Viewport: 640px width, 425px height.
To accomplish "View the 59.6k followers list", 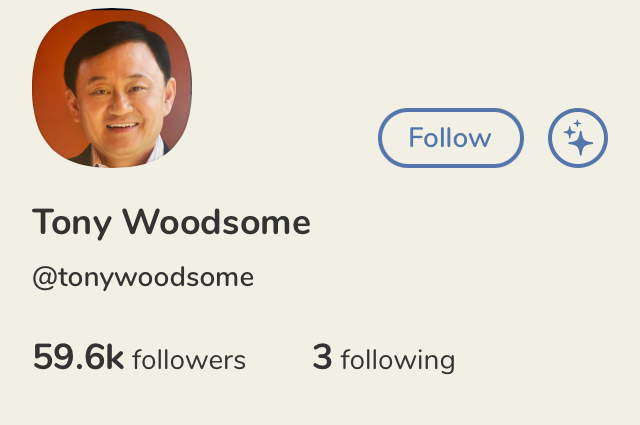I will pos(139,358).
